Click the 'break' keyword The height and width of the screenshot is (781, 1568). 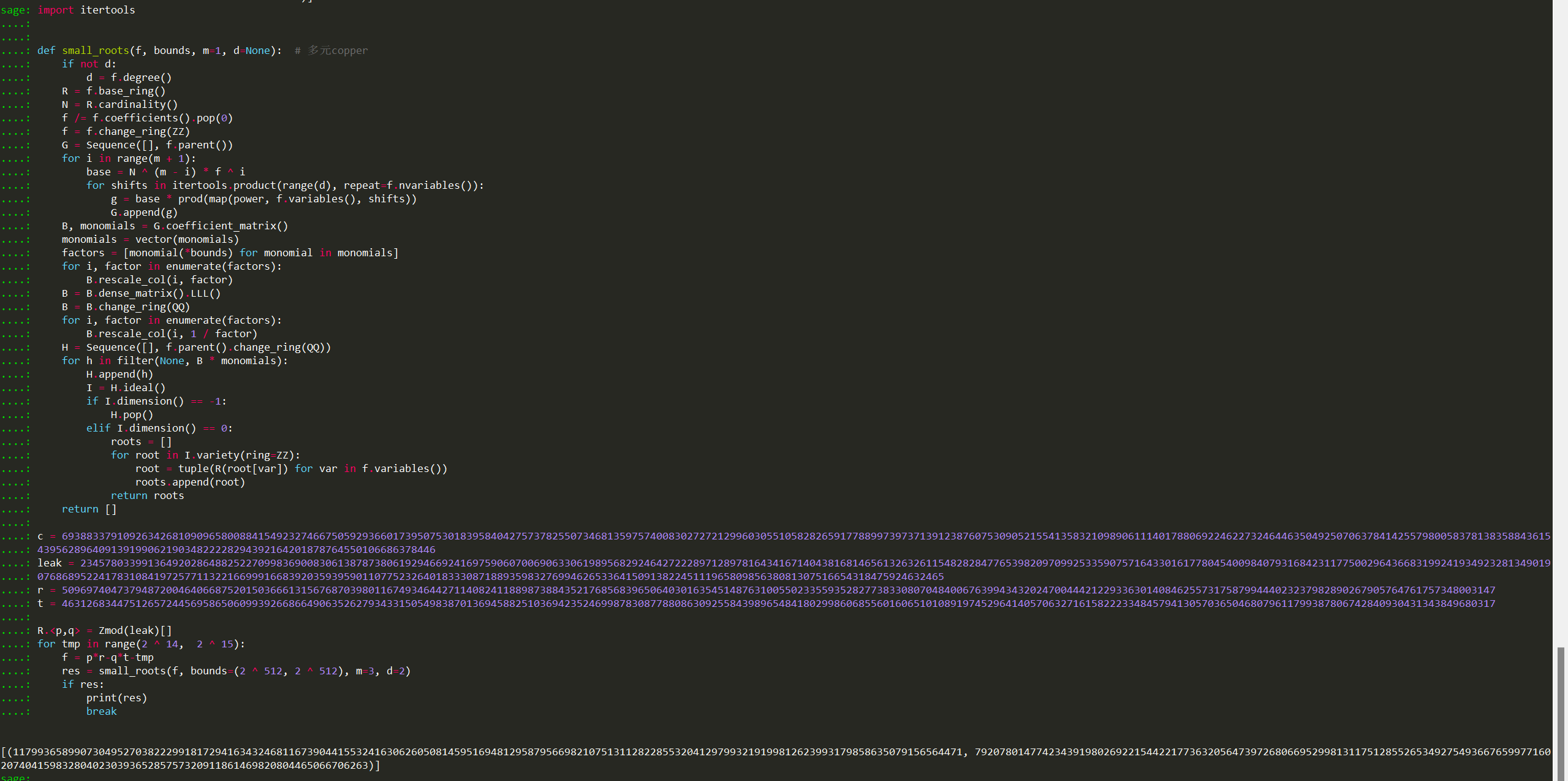tap(101, 711)
